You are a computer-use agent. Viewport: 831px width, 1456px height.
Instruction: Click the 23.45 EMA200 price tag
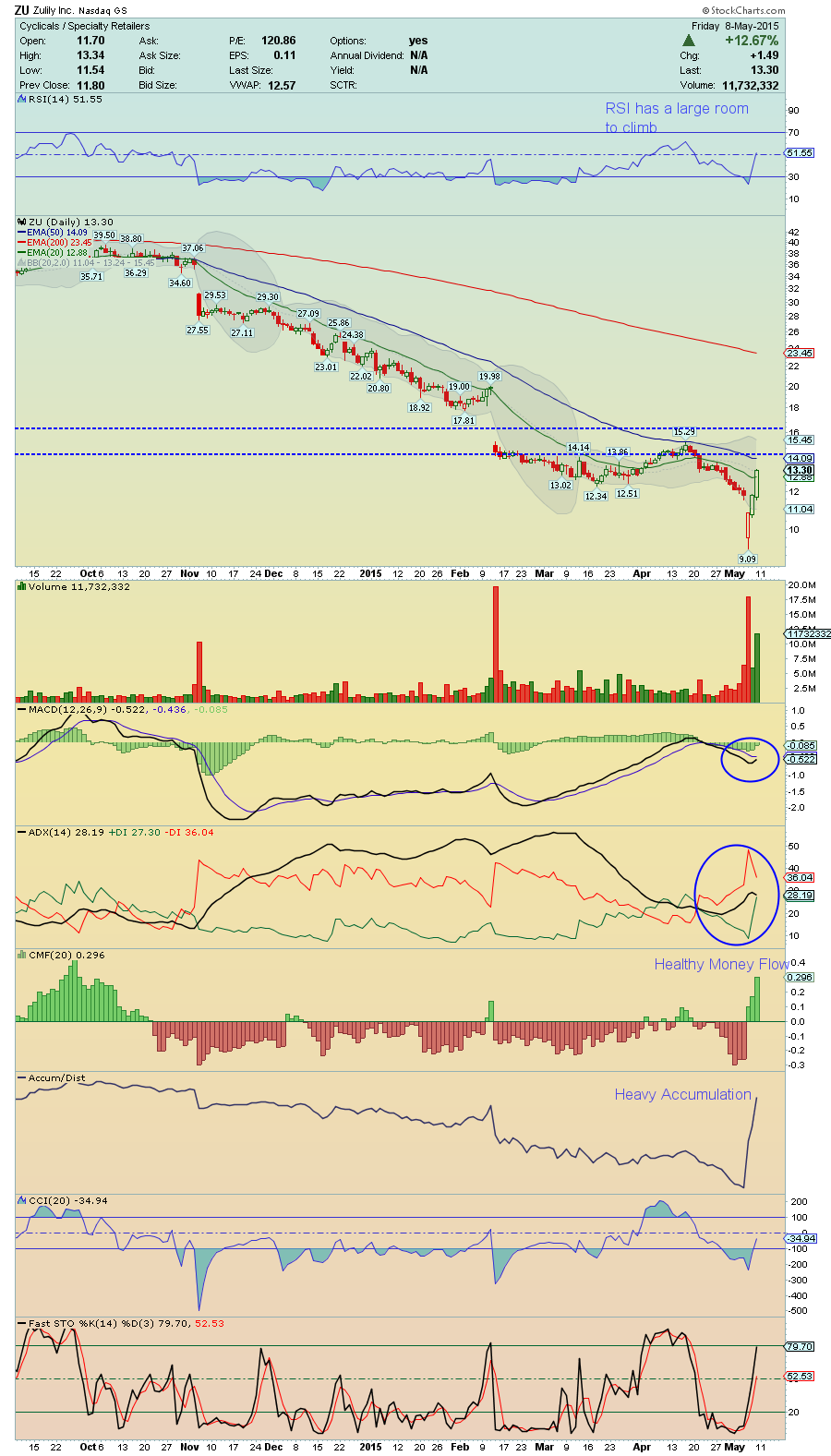point(800,353)
